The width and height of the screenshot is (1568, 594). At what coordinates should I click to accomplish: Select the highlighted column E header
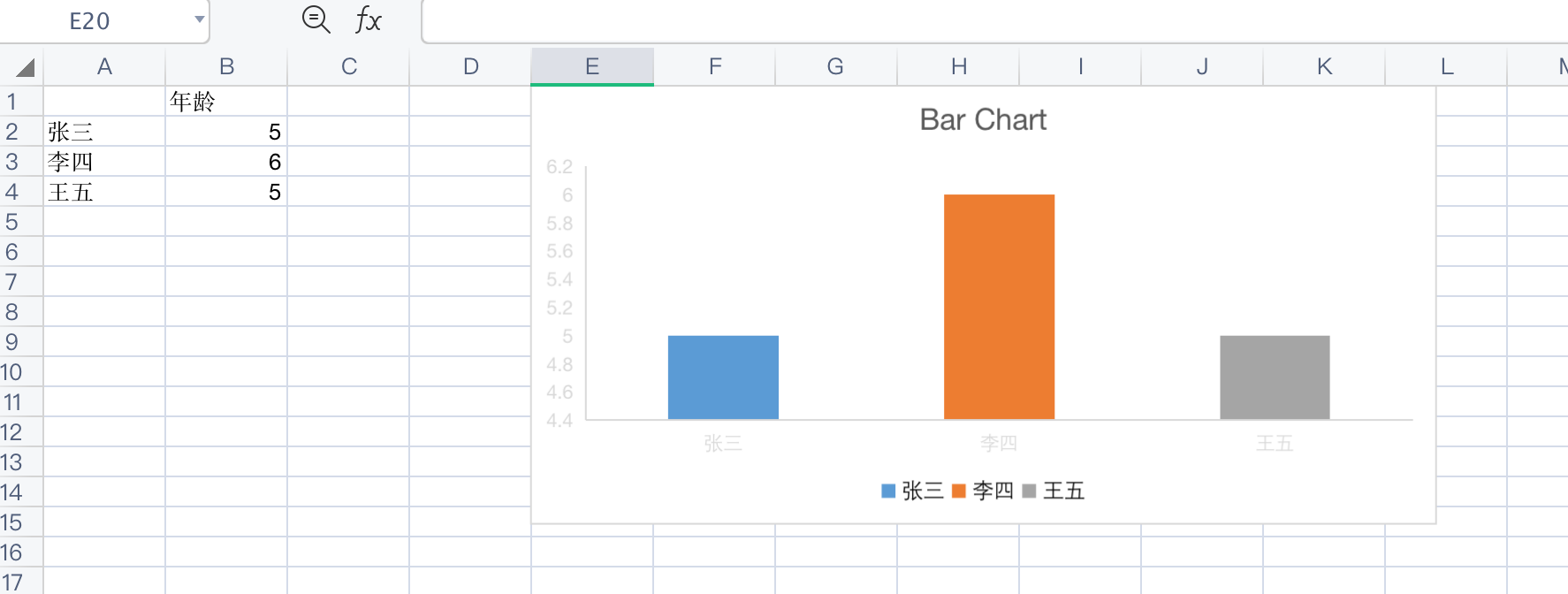coord(592,67)
